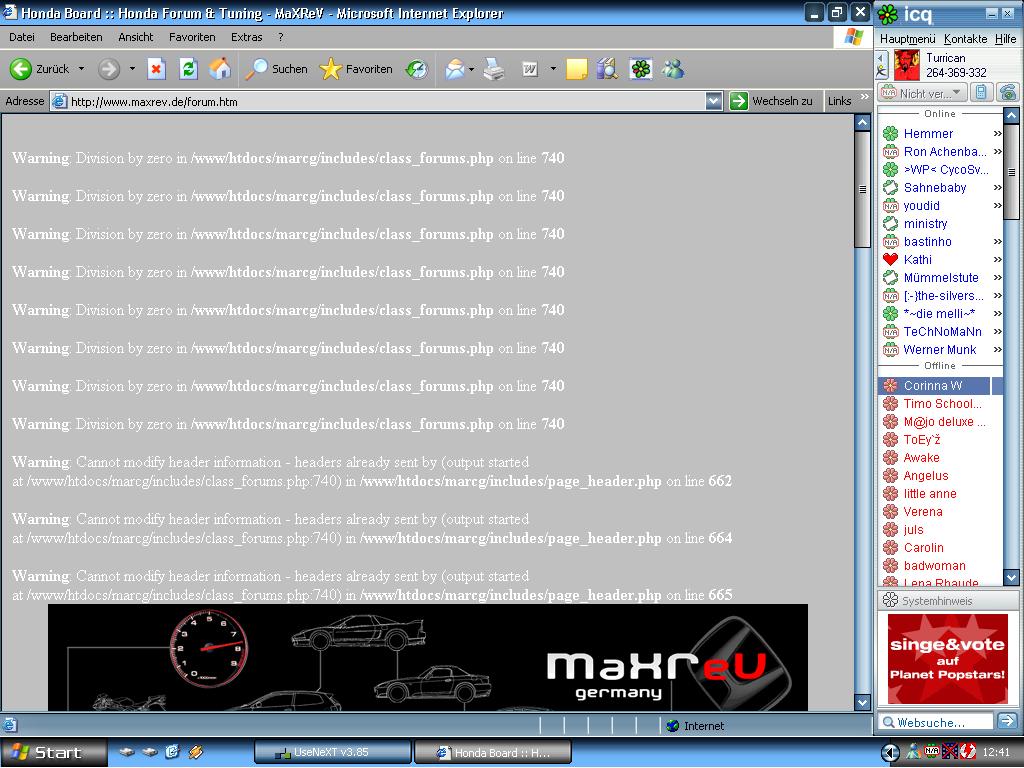The height and width of the screenshot is (768, 1024).
Task: Open the ICQ status dropdown 'Nicht ver...'
Action: (922, 93)
